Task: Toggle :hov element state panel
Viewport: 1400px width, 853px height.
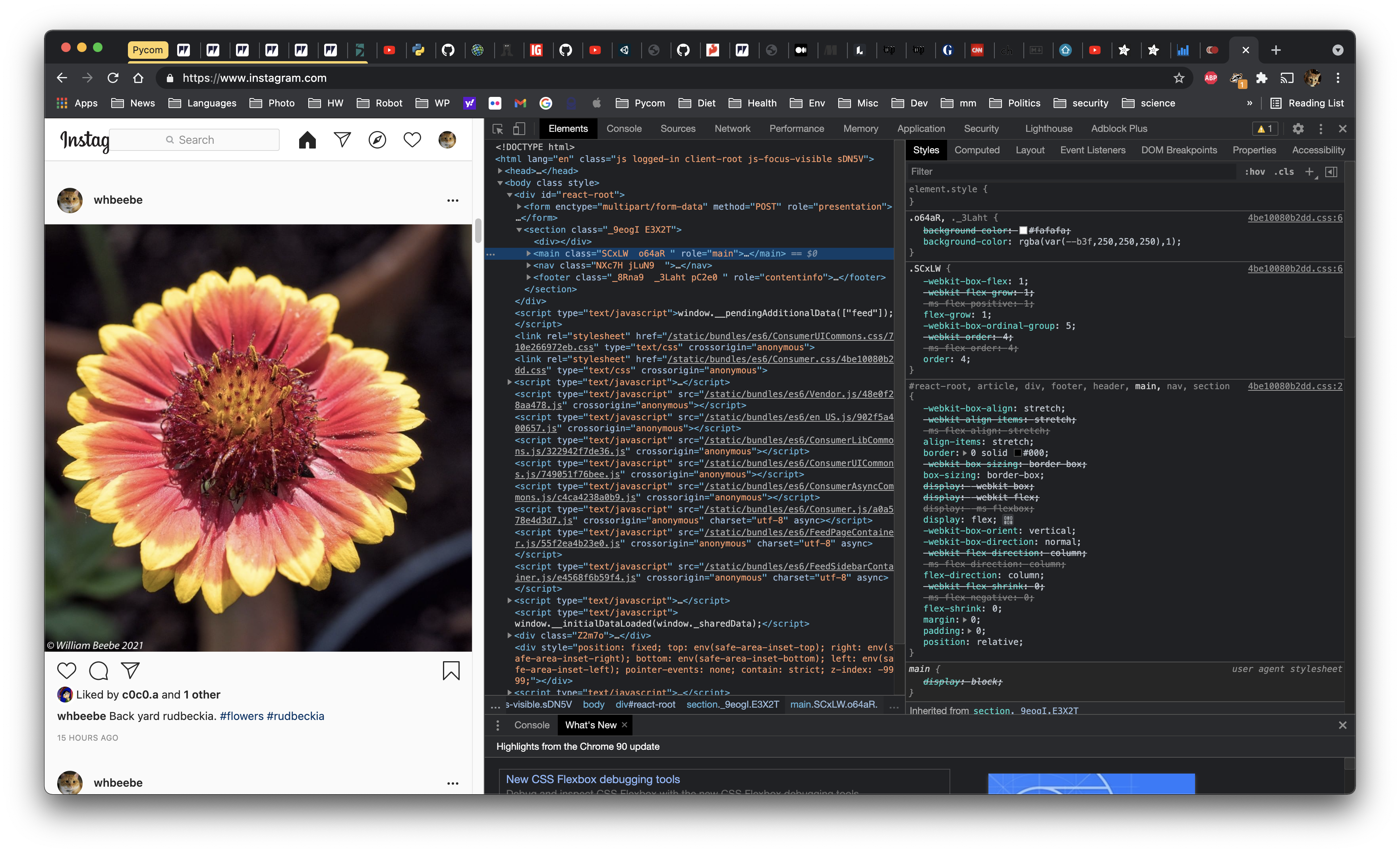Action: (1255, 172)
